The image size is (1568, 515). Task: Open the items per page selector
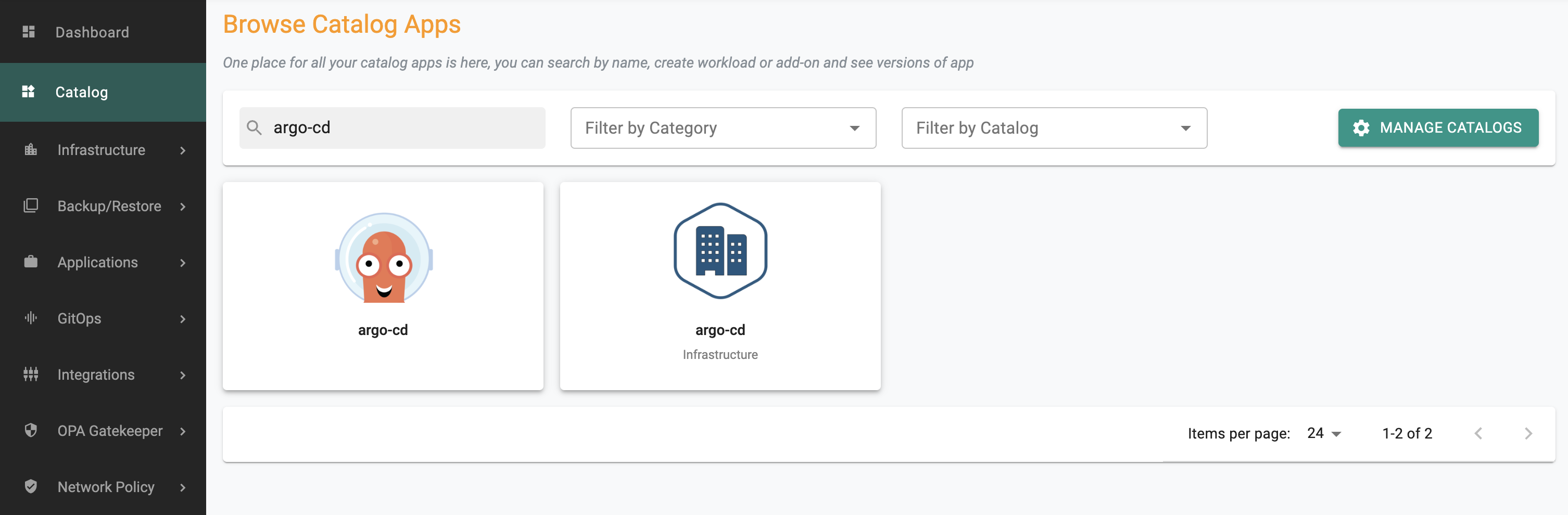pyautogui.click(x=1324, y=433)
